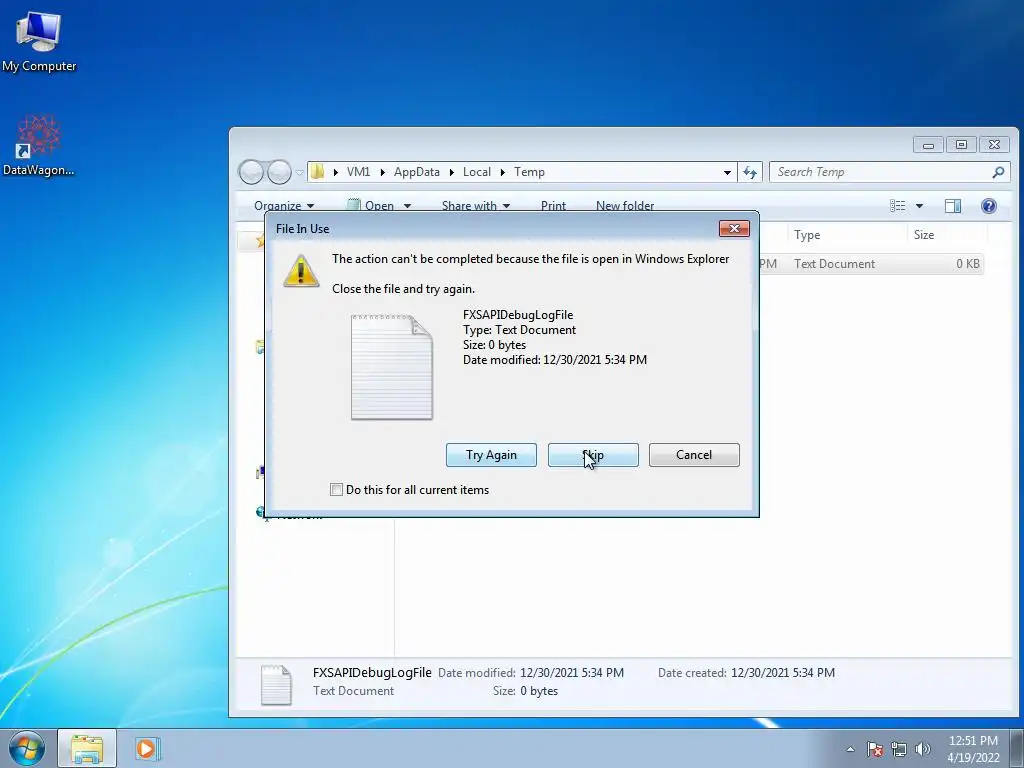Image resolution: width=1024 pixels, height=768 pixels.
Task: Open the My Computer desktop icon
Action: pos(39,40)
